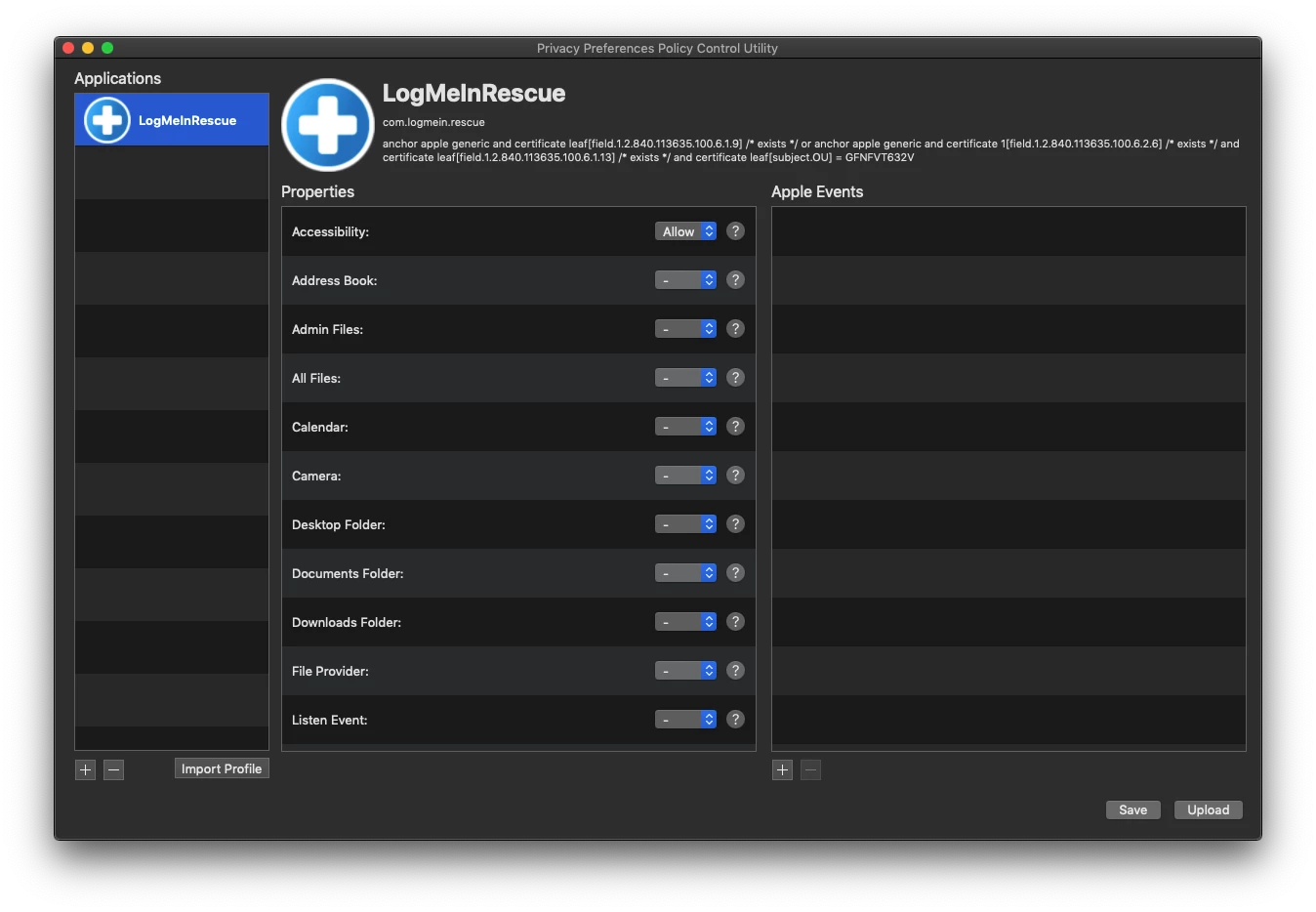1316x912 pixels.
Task: Click the Import Profile button
Action: (x=222, y=768)
